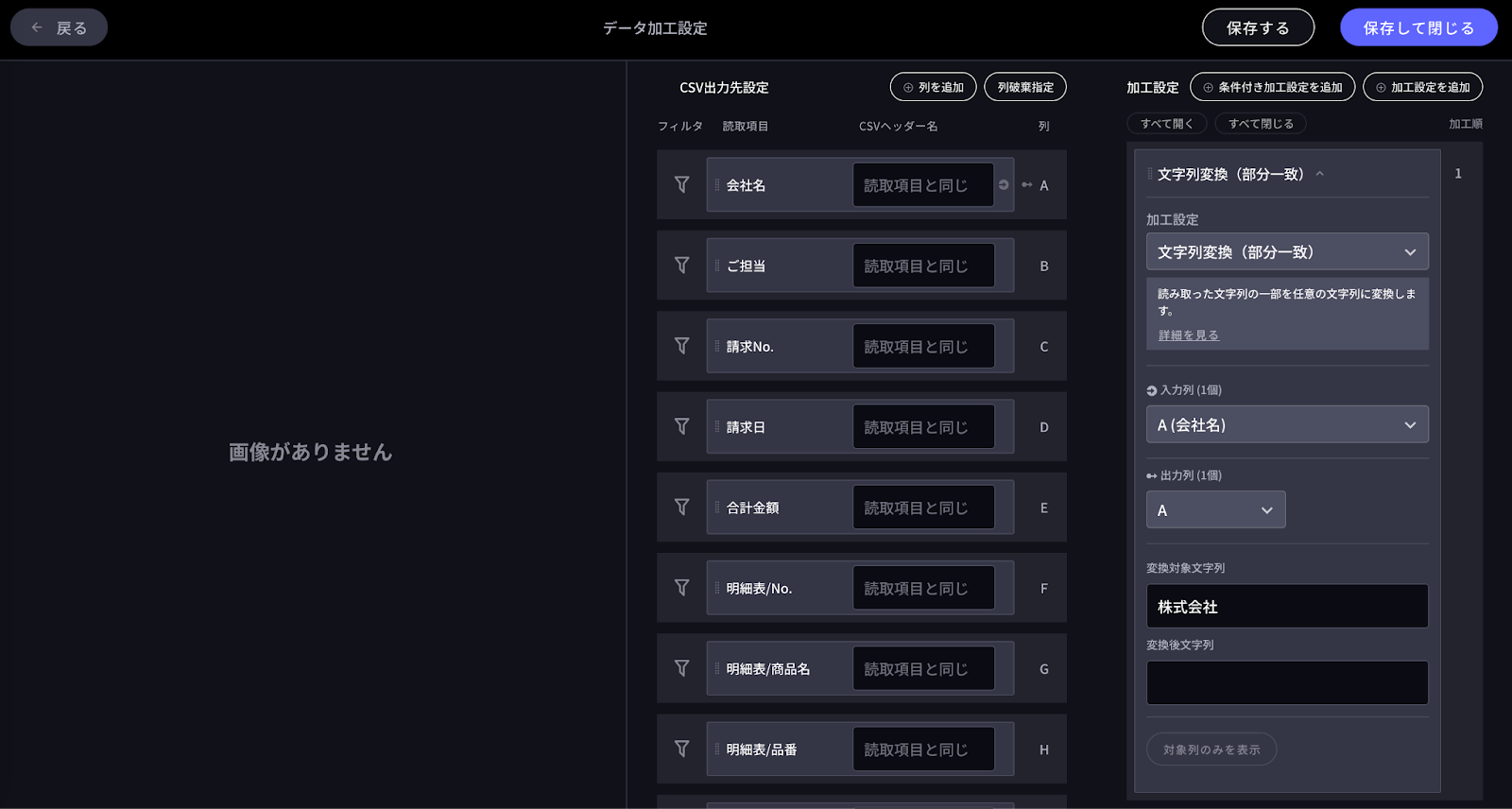Click すべて閉じる to collapse all settings
1512x809 pixels.
point(1261,124)
